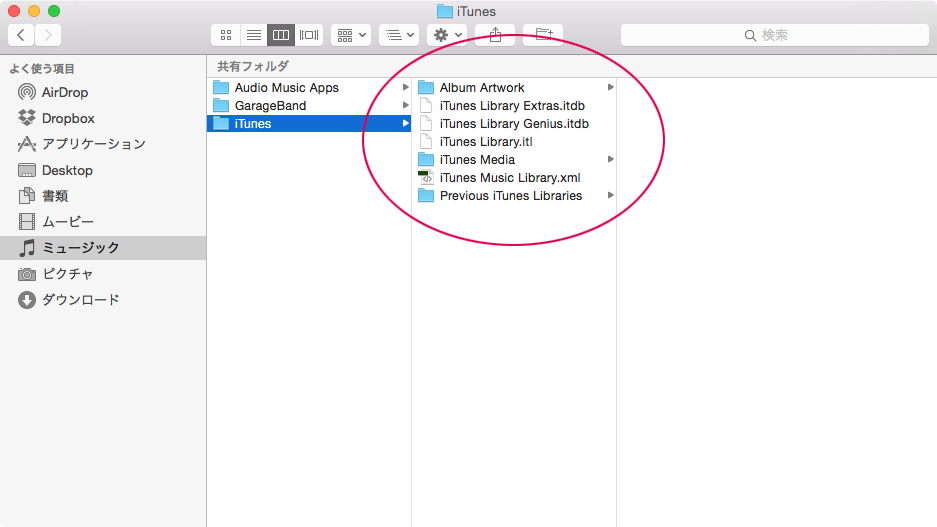Click the iTunes folder disclosure arrow
The width and height of the screenshot is (937, 527).
[x=405, y=123]
